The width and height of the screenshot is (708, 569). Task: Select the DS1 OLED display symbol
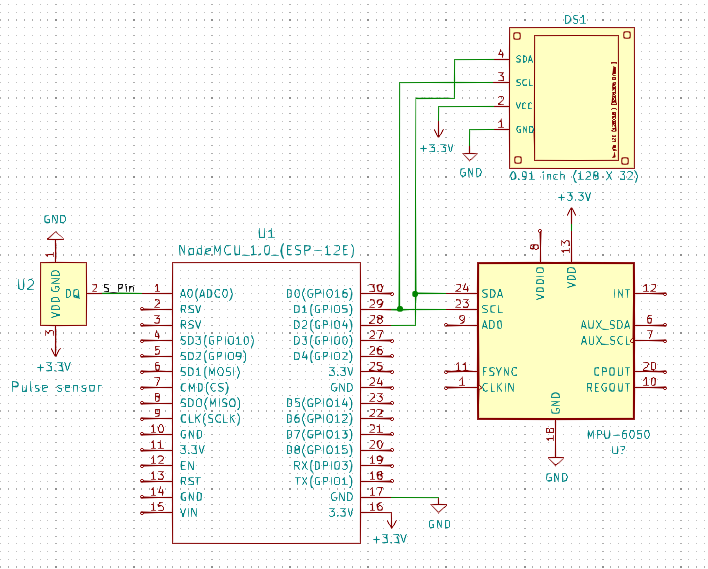point(572,98)
